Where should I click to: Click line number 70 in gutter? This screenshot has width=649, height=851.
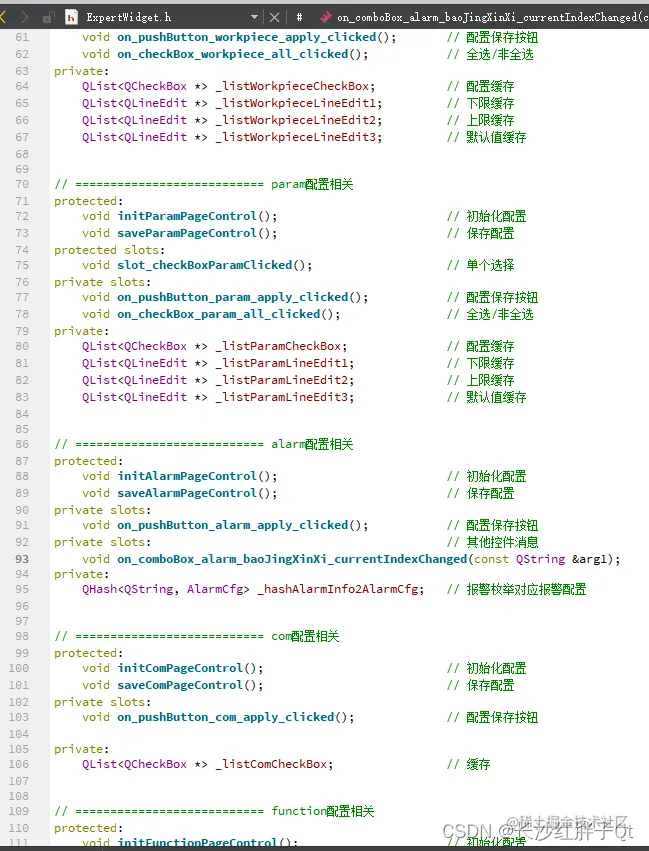22,184
